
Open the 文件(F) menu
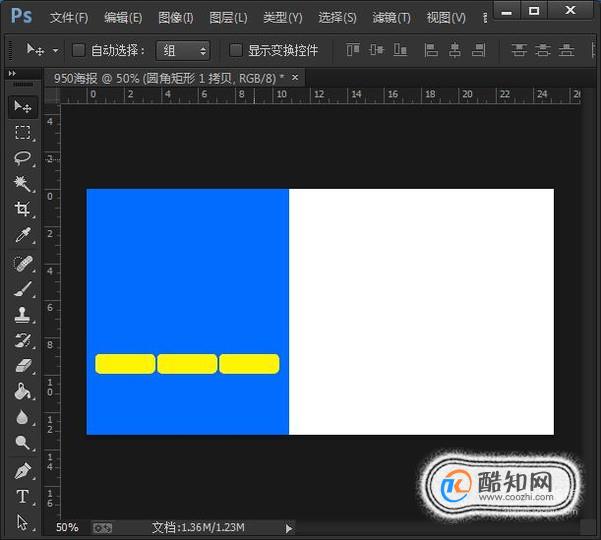coord(69,18)
